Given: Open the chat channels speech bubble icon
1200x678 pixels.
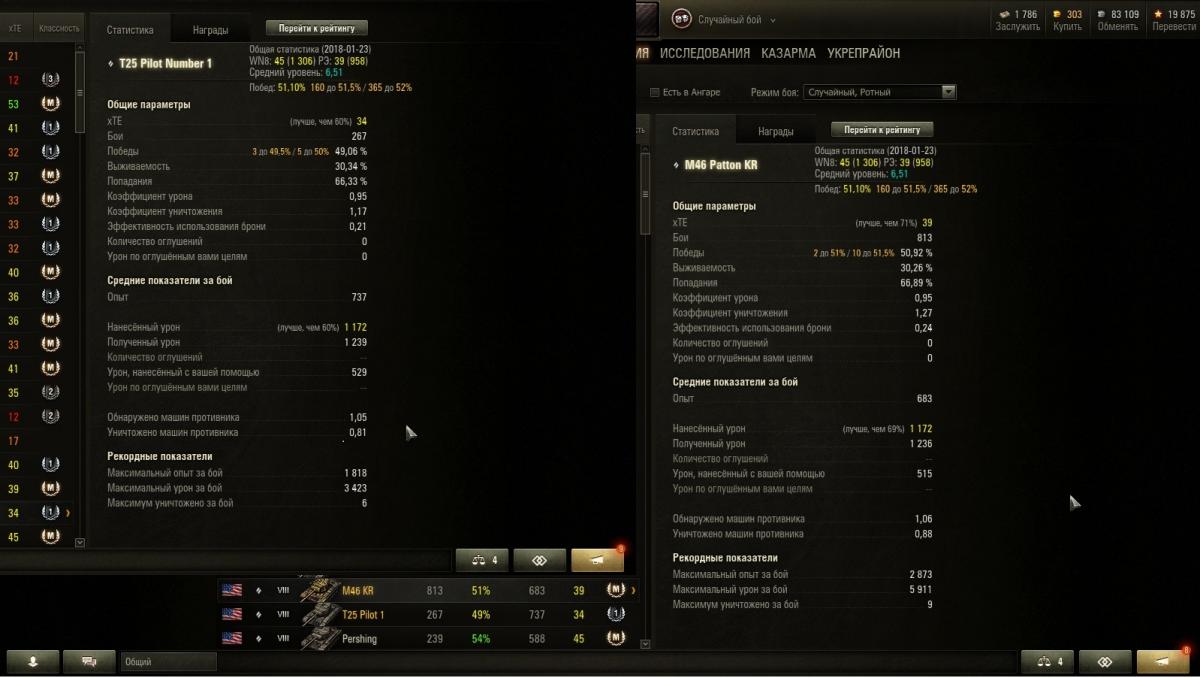Looking at the screenshot, I should pos(89,661).
